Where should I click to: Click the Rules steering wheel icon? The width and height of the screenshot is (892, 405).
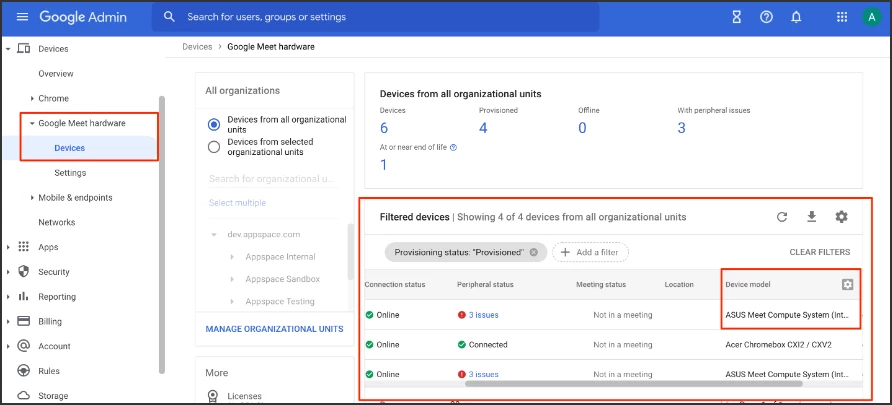[x=23, y=371]
